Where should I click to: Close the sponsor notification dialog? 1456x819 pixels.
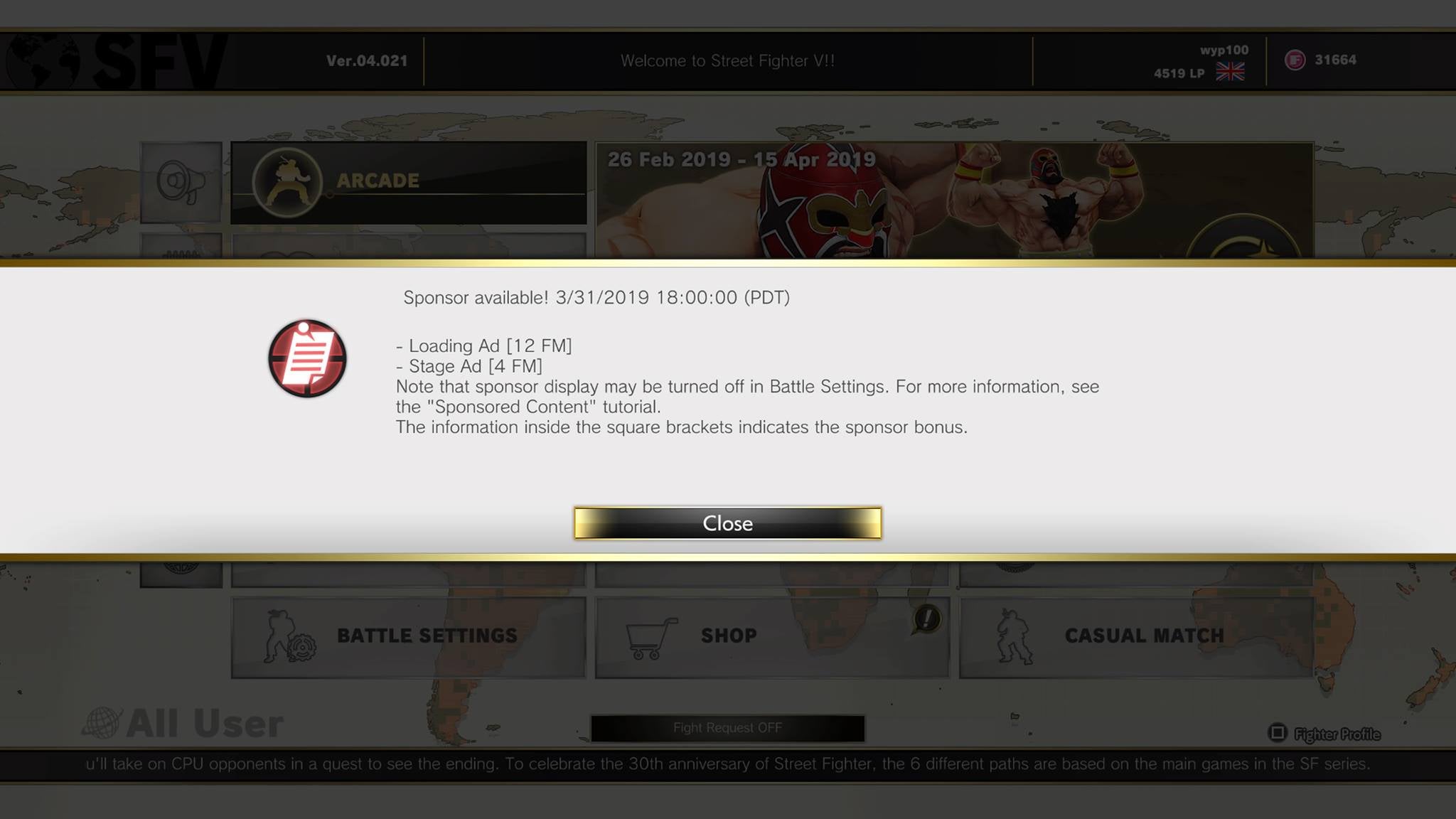(727, 523)
